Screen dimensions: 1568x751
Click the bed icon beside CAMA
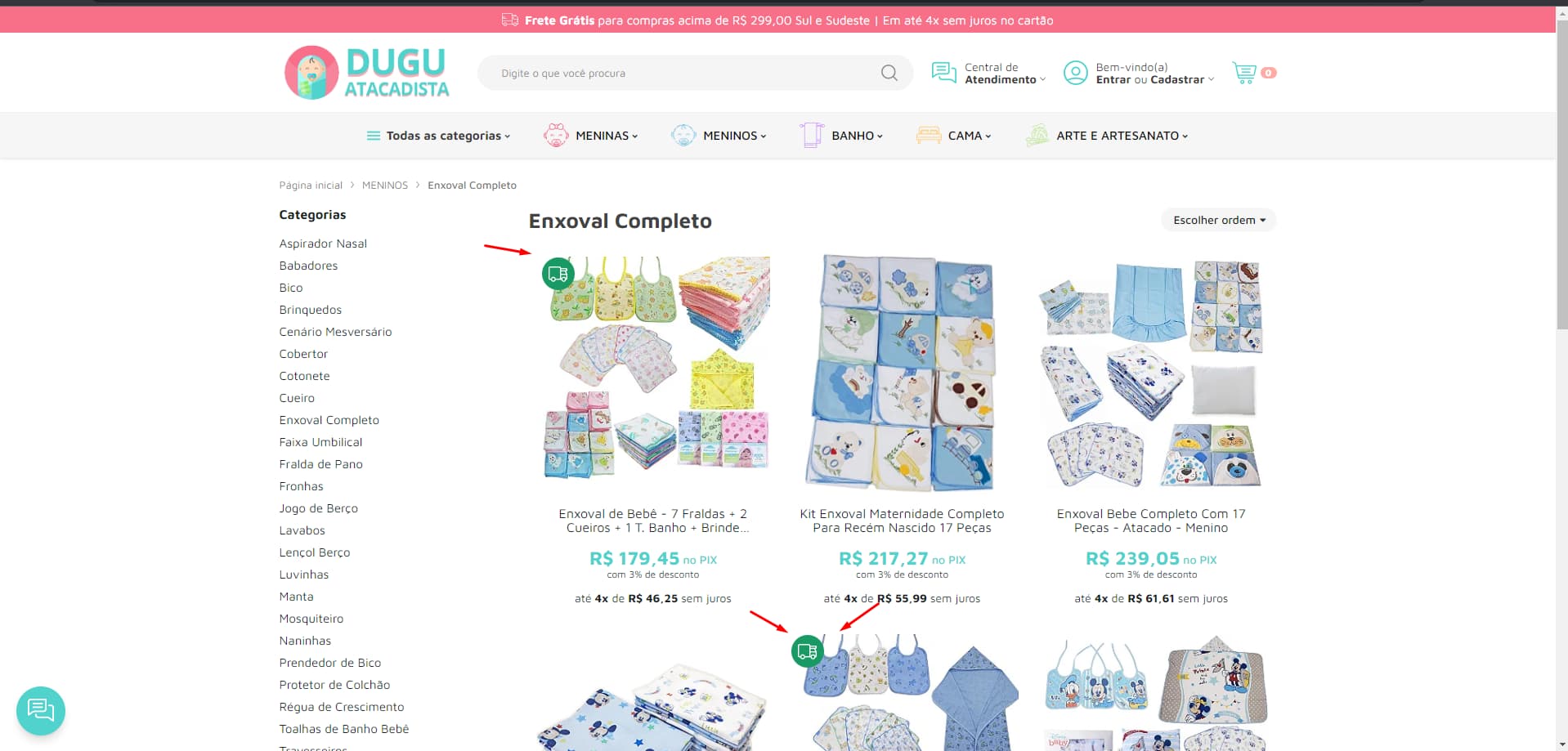929,136
